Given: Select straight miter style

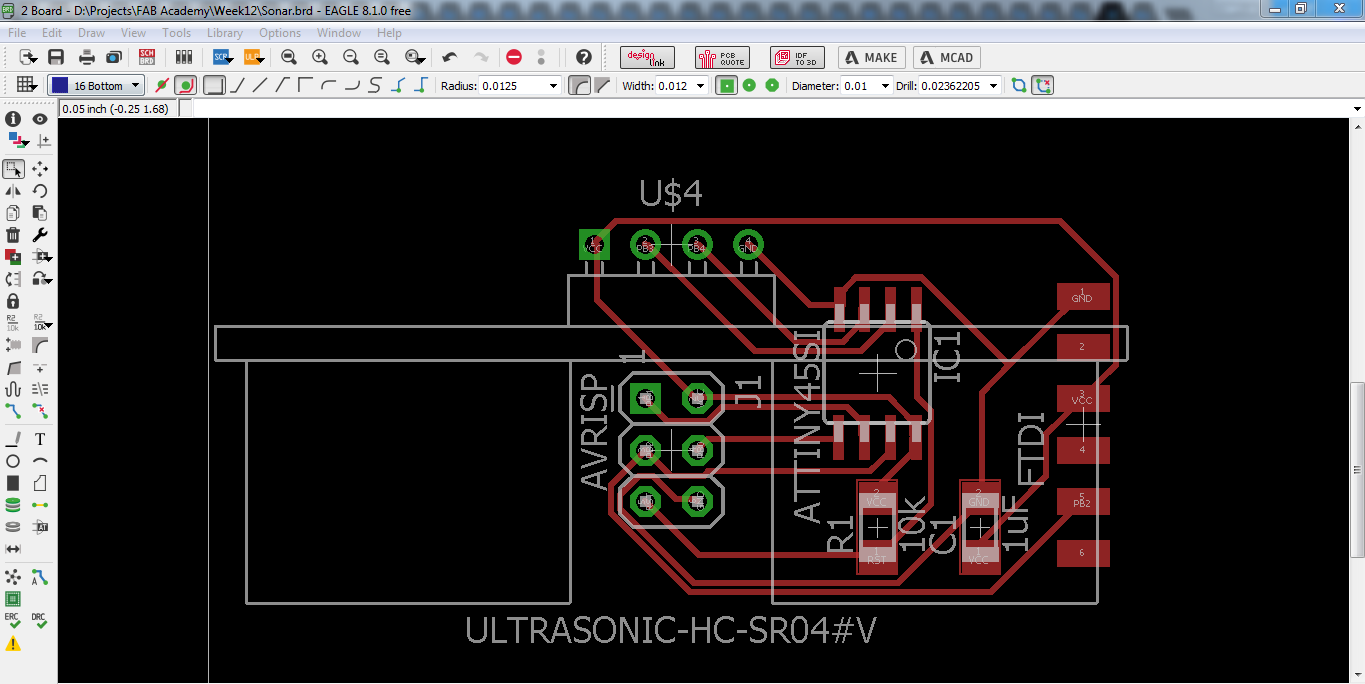Looking at the screenshot, I should (602, 85).
